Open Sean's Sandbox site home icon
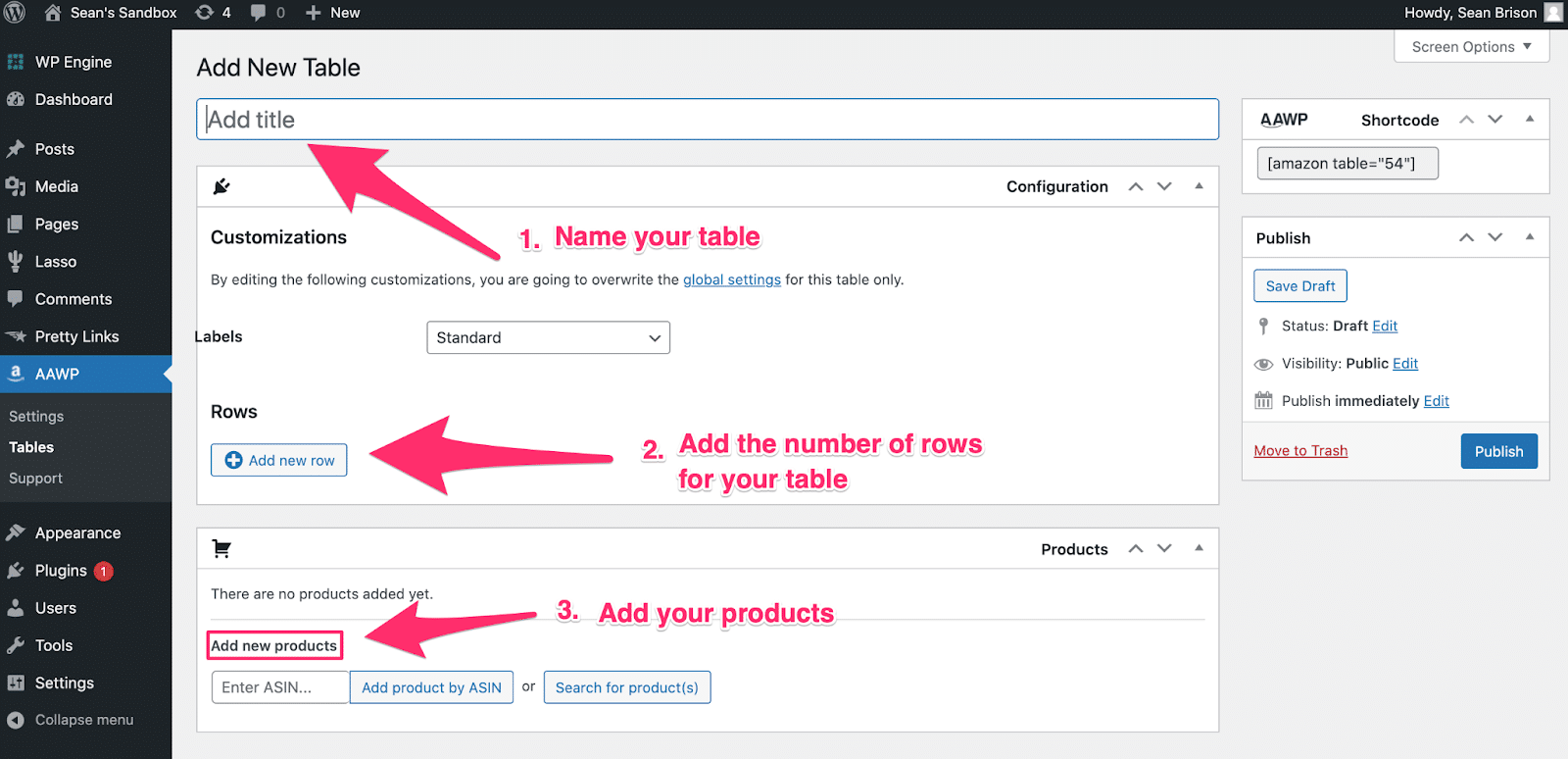The image size is (1568, 759). pyautogui.click(x=53, y=13)
